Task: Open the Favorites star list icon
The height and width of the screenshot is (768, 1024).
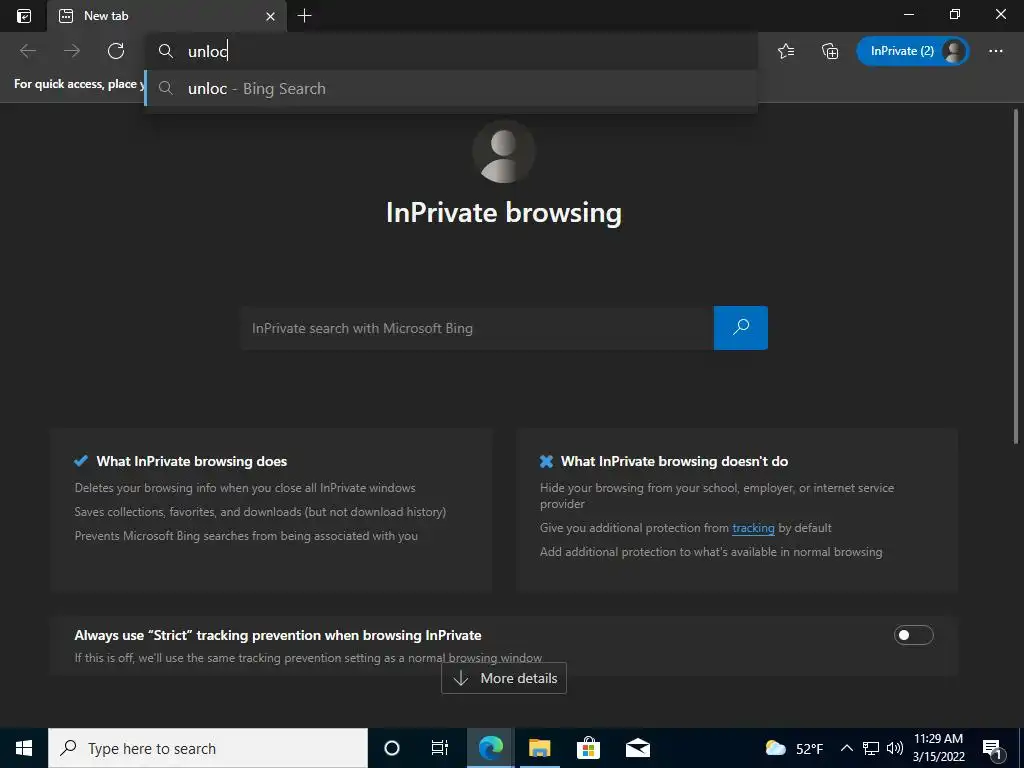Action: 786,51
